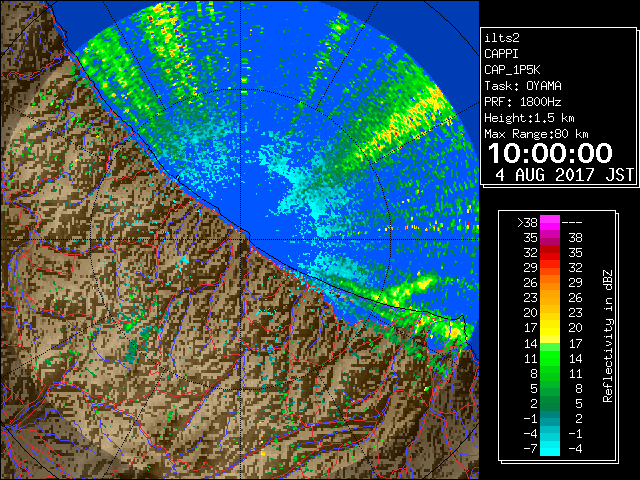Click the '>38' legend label

coord(527,222)
